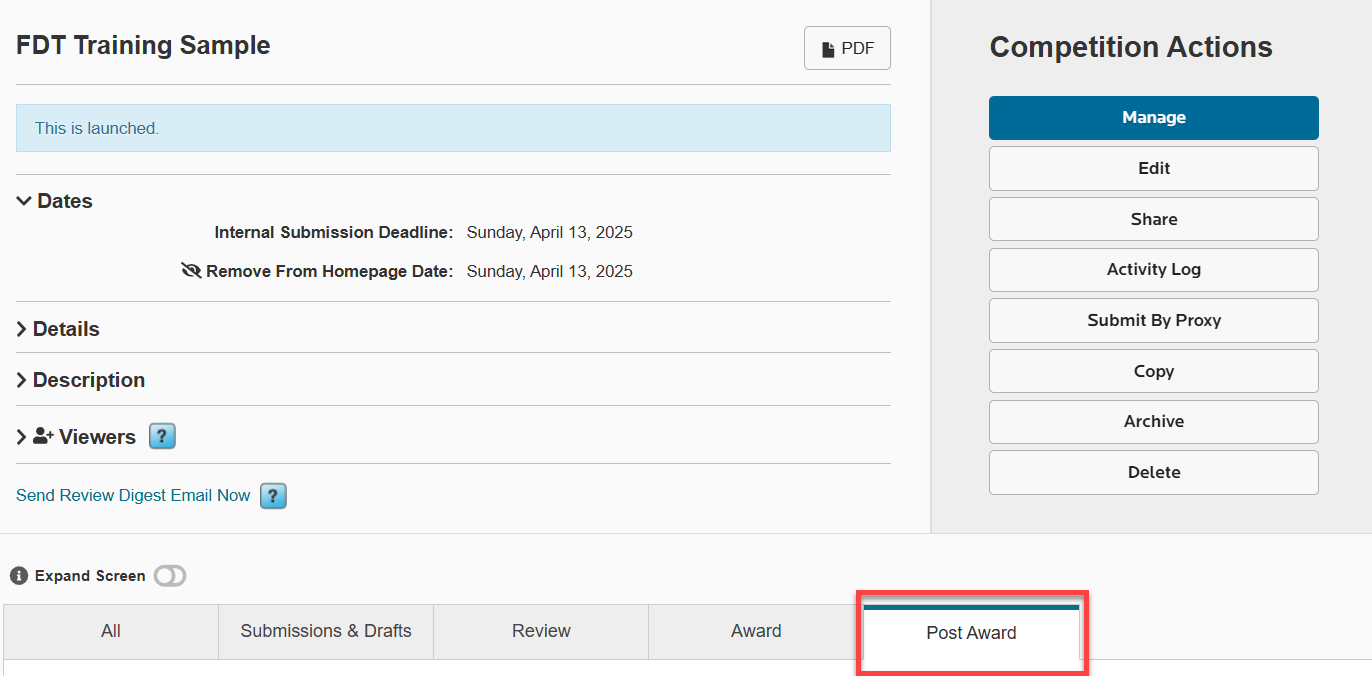Switch to the Review tab
The image size is (1372, 676).
[x=541, y=631]
